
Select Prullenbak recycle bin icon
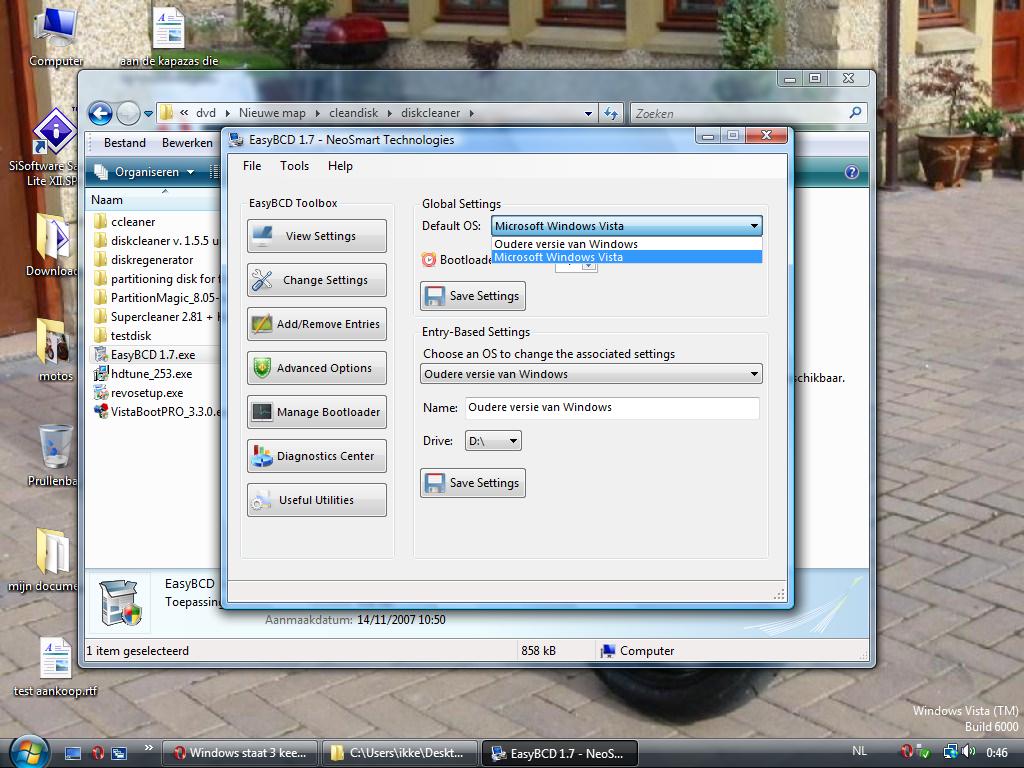(54, 455)
